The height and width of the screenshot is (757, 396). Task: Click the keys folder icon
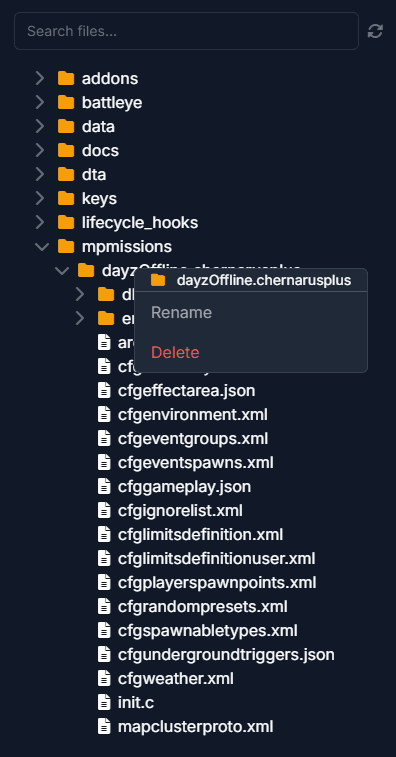click(x=66, y=198)
